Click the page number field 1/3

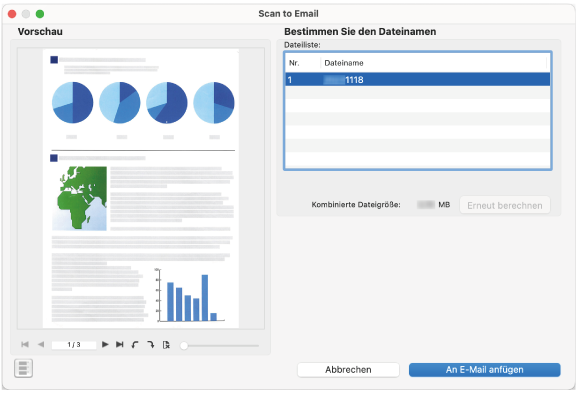click(74, 345)
